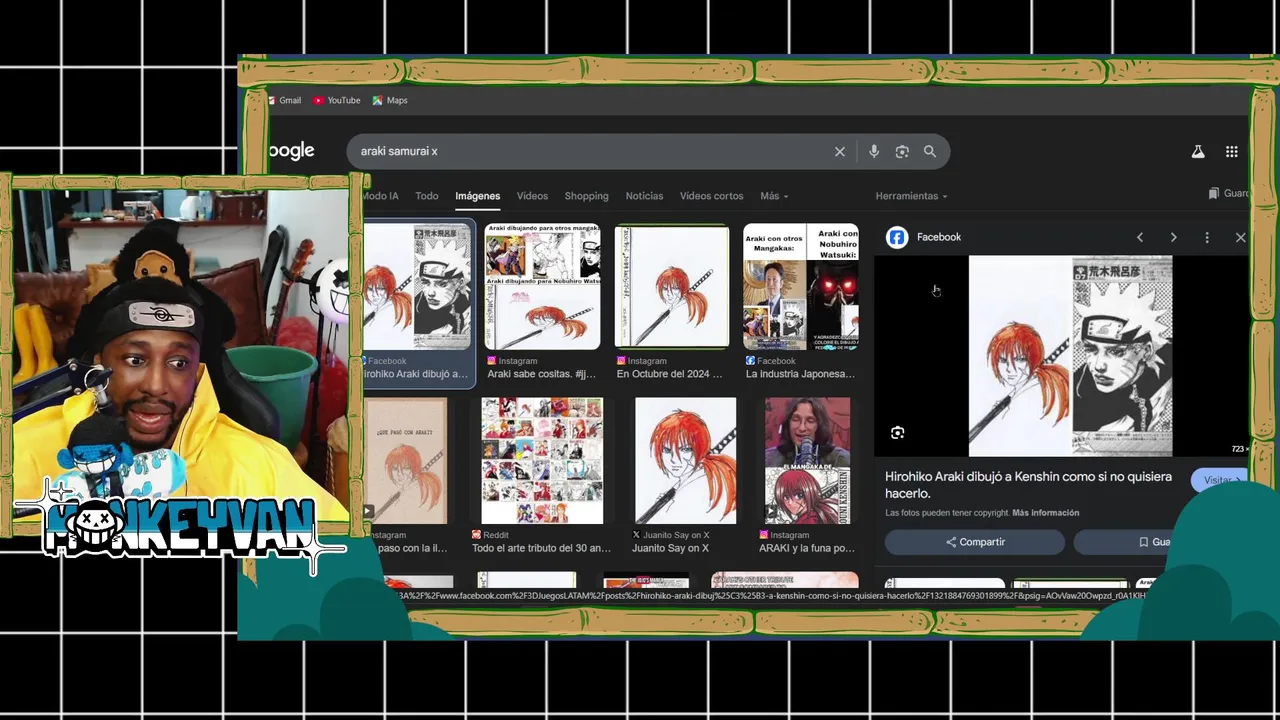Image resolution: width=1280 pixels, height=720 pixels.
Task: Open Guardado saved items link
Action: (1230, 193)
